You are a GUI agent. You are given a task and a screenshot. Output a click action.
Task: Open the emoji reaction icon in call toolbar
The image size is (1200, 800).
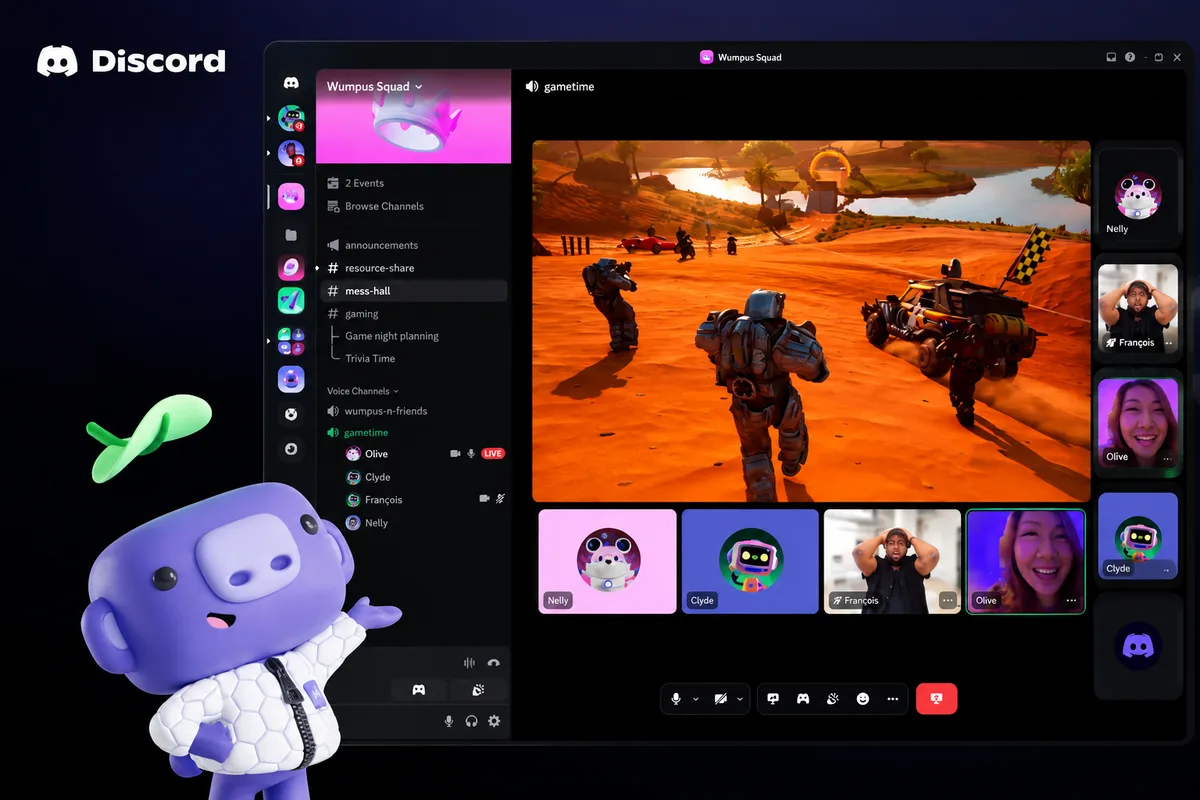pos(863,699)
